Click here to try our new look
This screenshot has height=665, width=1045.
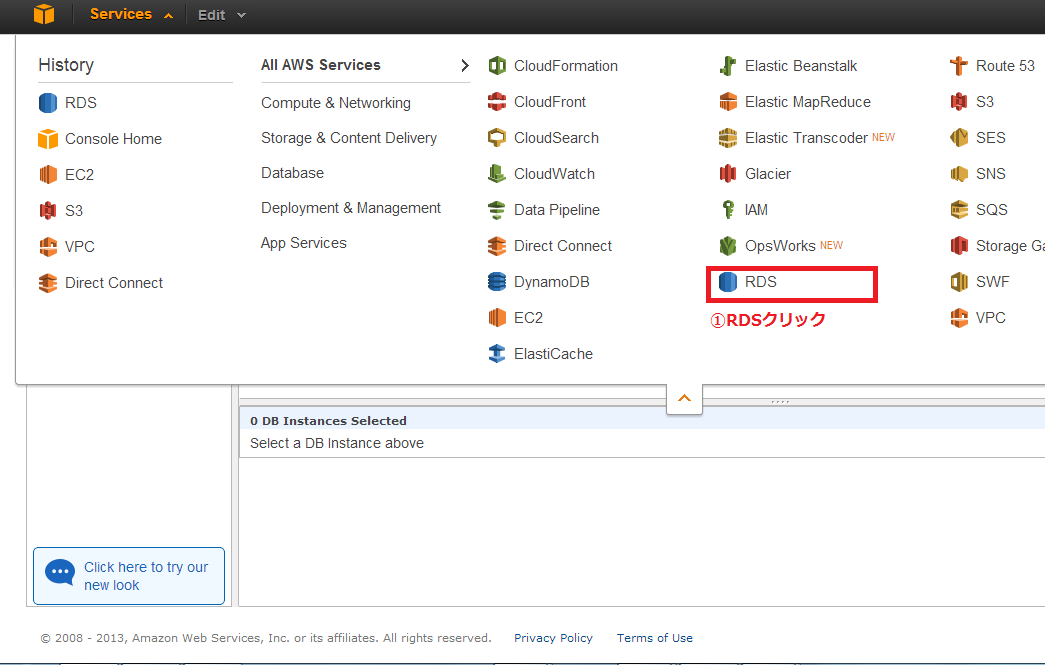click(x=129, y=576)
